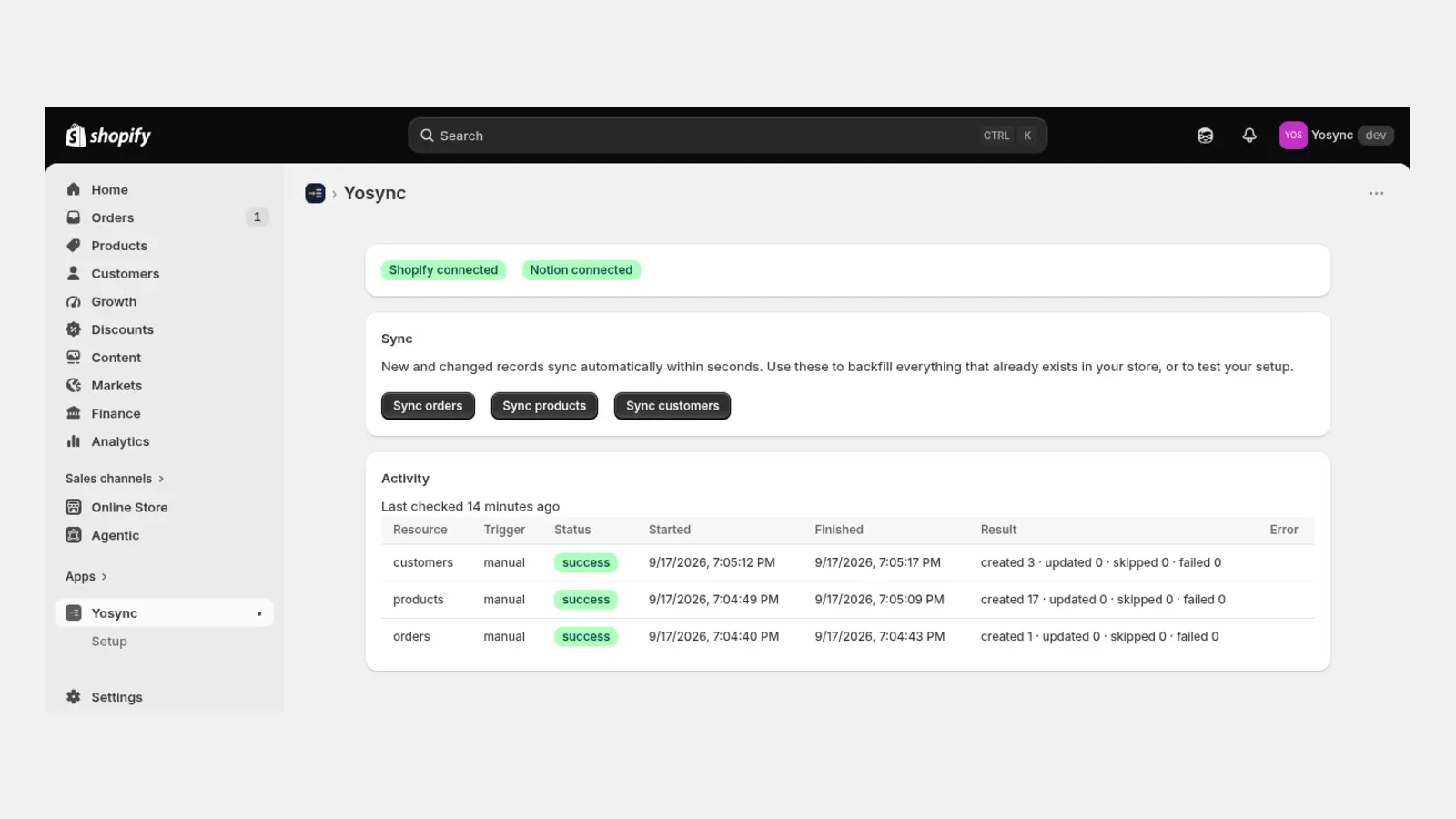Click the Settings gear icon
Viewport: 1456px width, 819px height.
(x=74, y=697)
